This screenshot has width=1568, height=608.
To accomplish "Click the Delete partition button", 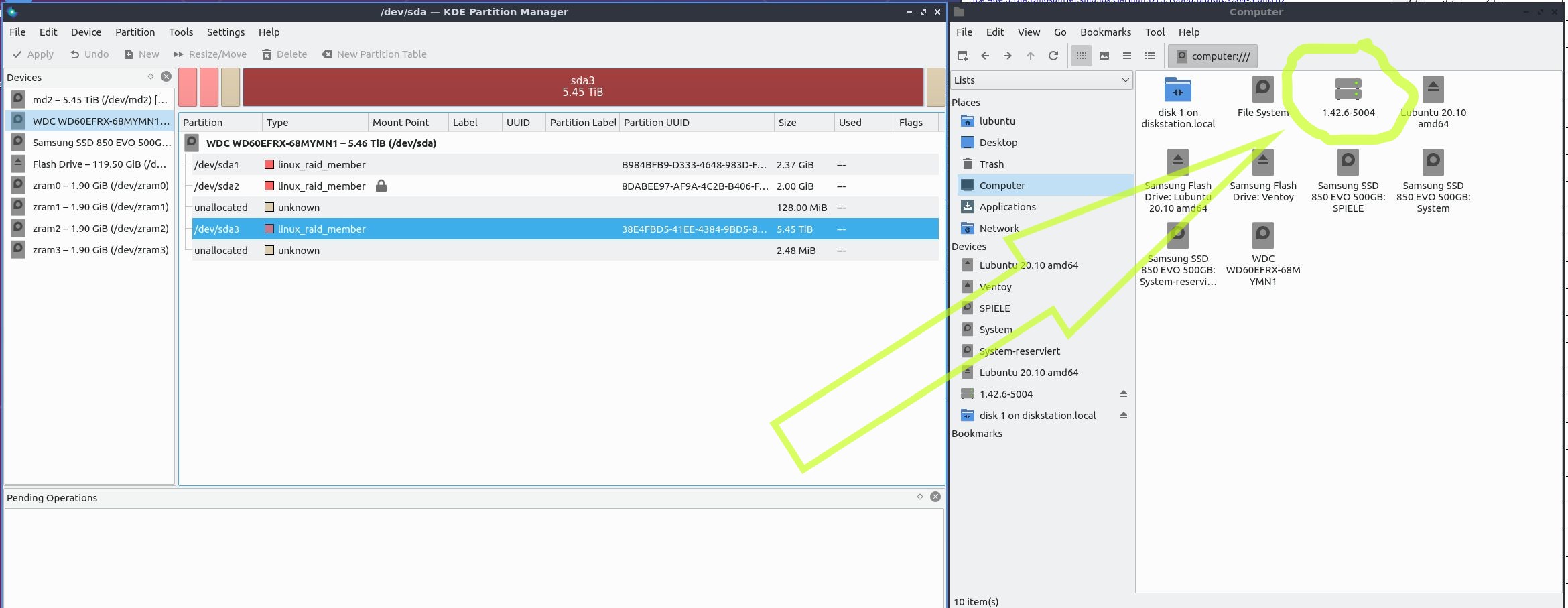I will point(284,54).
